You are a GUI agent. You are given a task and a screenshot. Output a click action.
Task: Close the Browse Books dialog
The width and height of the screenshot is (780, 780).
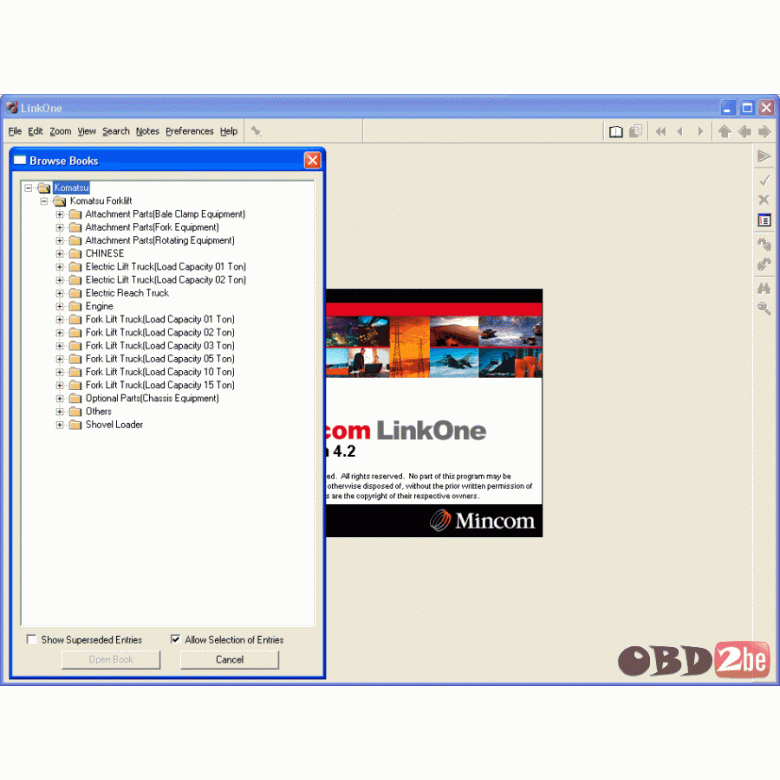(x=312, y=160)
